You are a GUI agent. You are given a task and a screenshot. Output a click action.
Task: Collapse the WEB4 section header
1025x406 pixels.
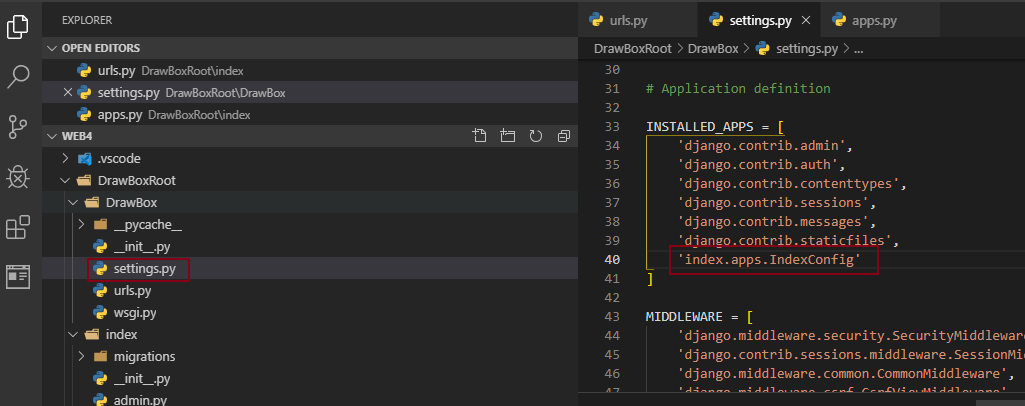[310, 136]
